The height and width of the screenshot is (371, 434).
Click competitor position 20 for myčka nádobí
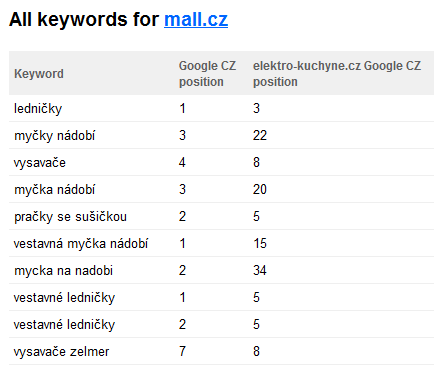(260, 189)
